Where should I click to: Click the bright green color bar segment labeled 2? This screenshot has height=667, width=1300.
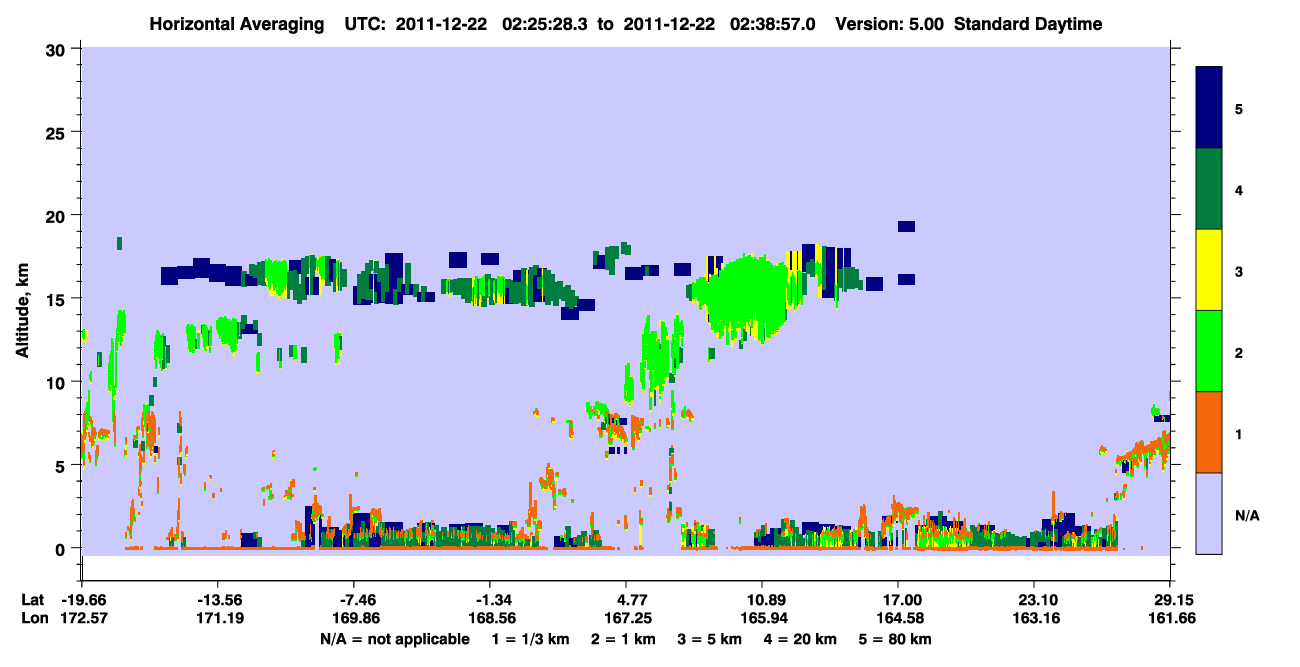pyautogui.click(x=1209, y=350)
